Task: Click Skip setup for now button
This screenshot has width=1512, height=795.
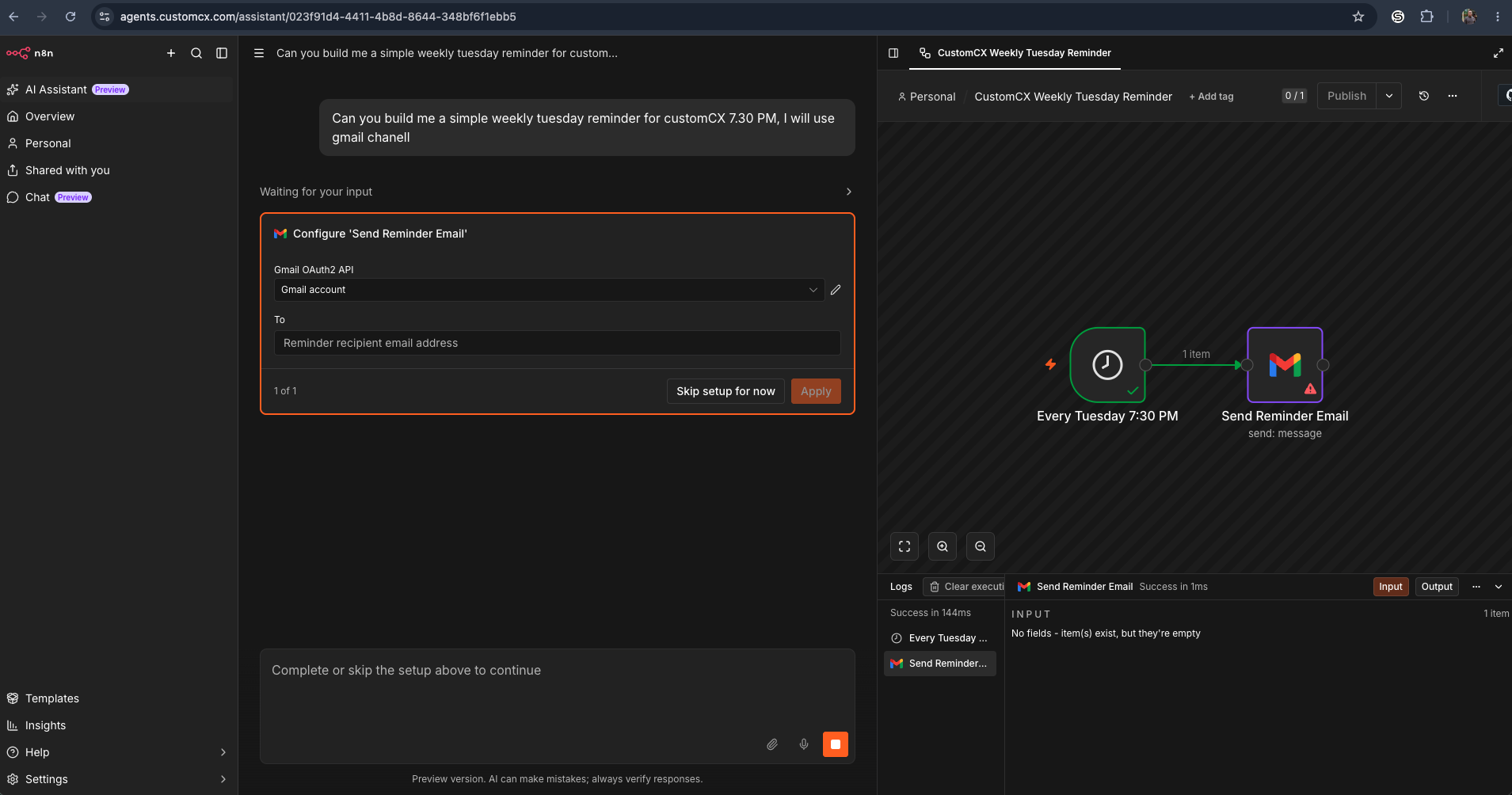Action: (726, 391)
